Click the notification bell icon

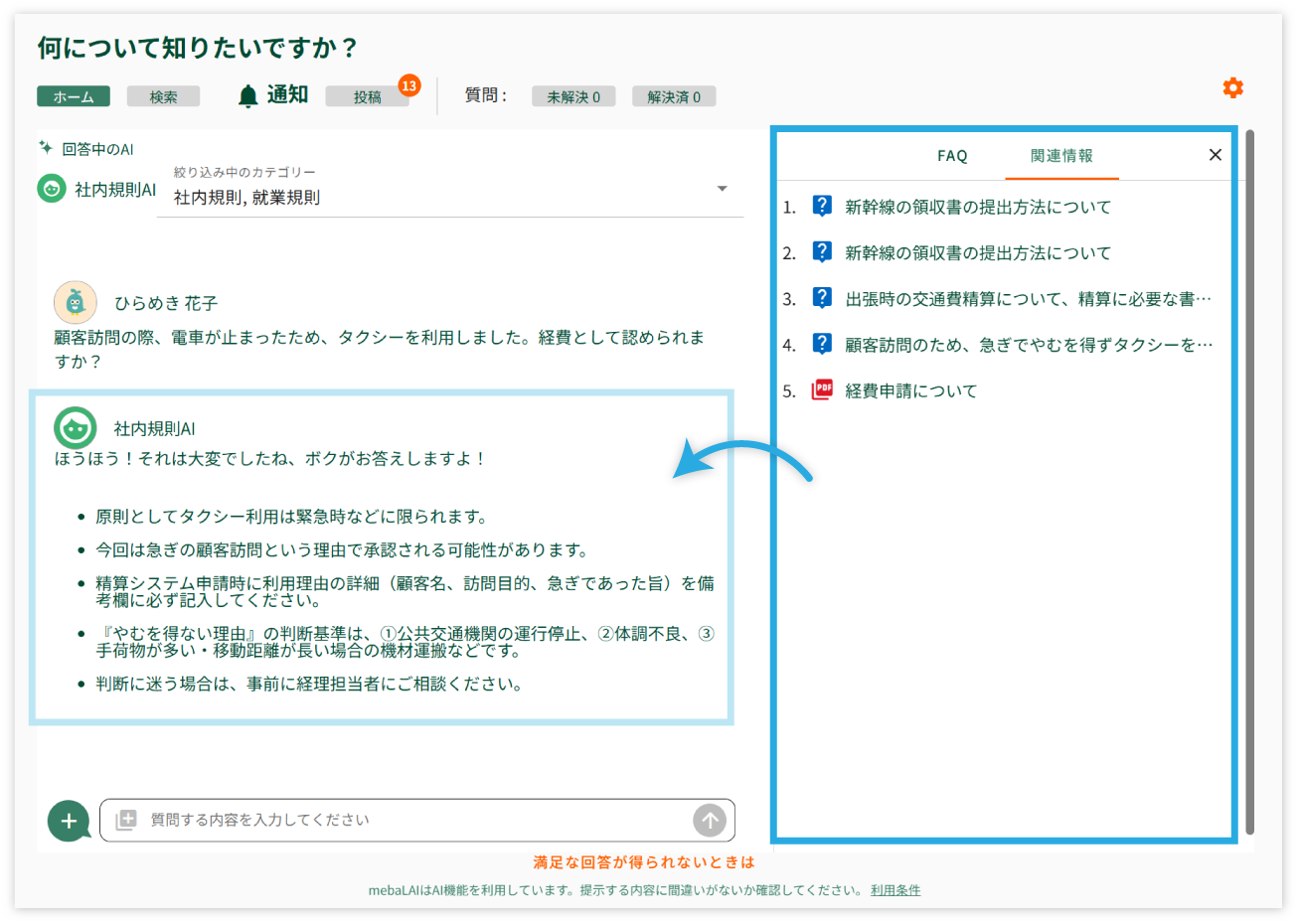(247, 96)
